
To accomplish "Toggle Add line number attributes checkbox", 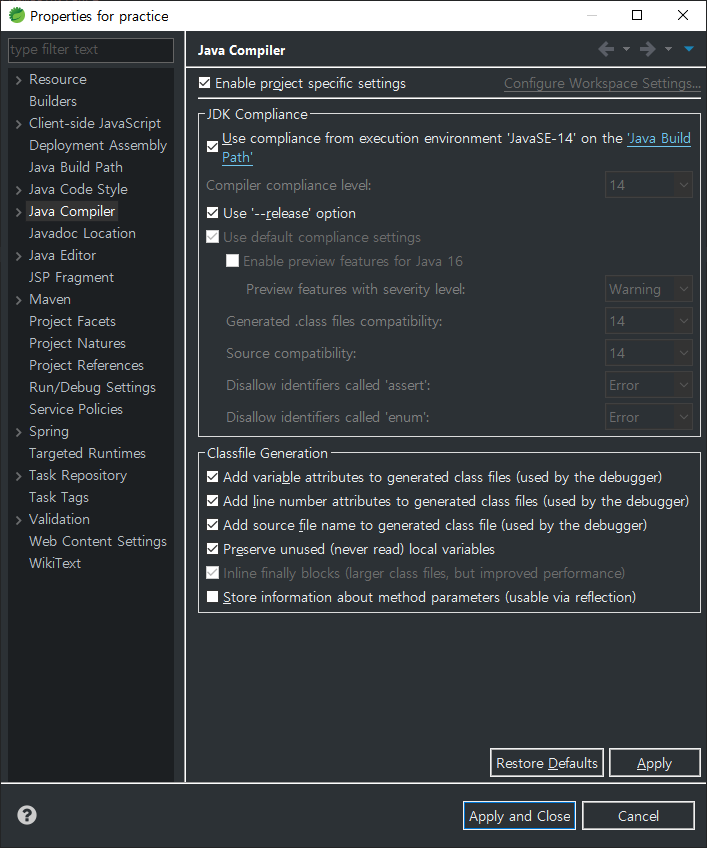I will 213,501.
